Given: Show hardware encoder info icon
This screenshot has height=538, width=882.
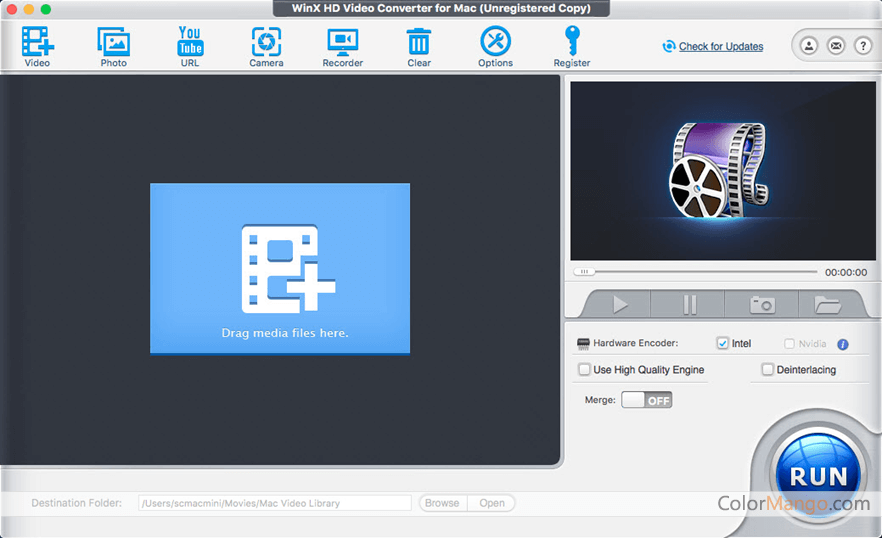Looking at the screenshot, I should point(843,344).
